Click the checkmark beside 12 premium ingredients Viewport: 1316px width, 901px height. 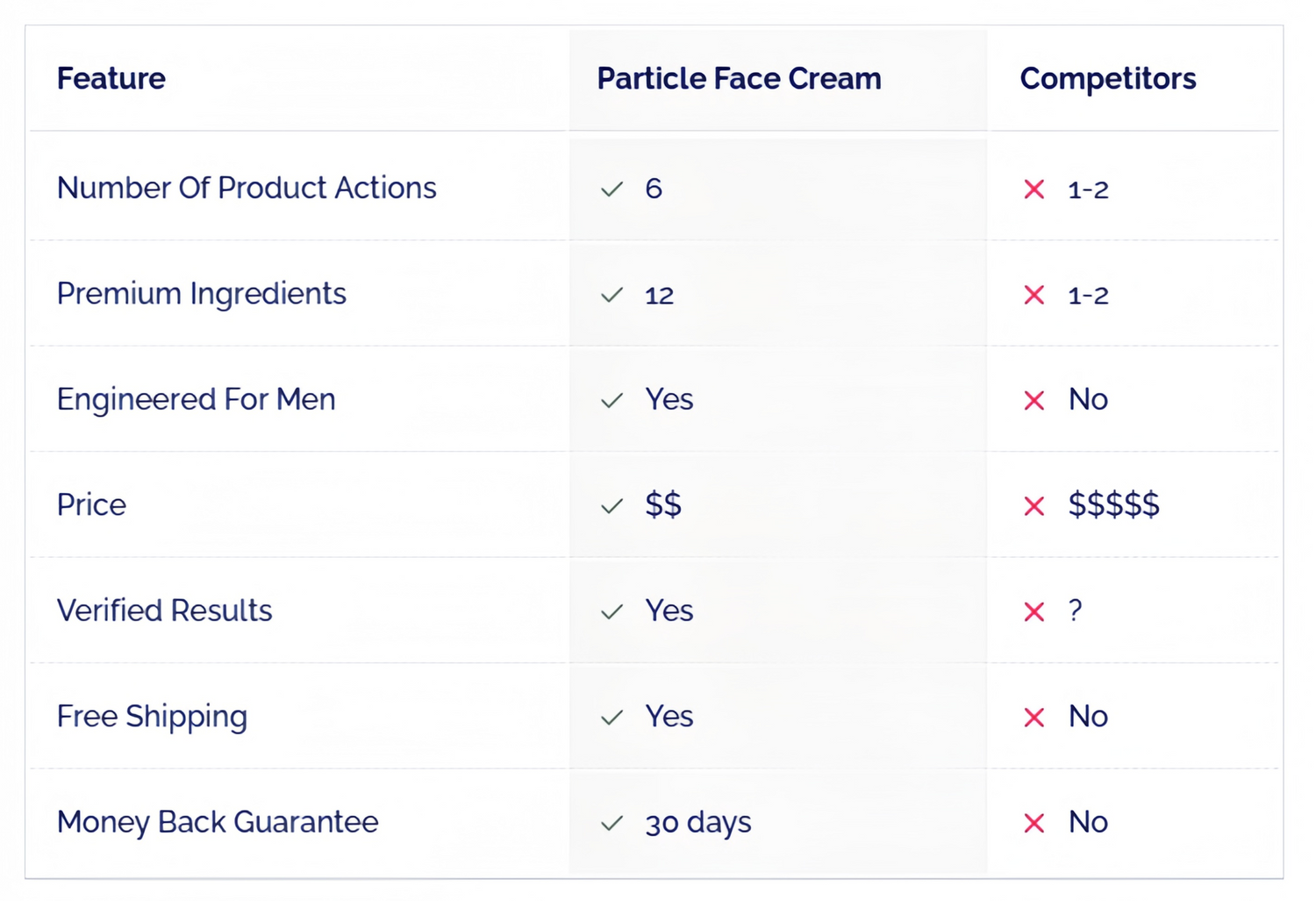pos(612,295)
